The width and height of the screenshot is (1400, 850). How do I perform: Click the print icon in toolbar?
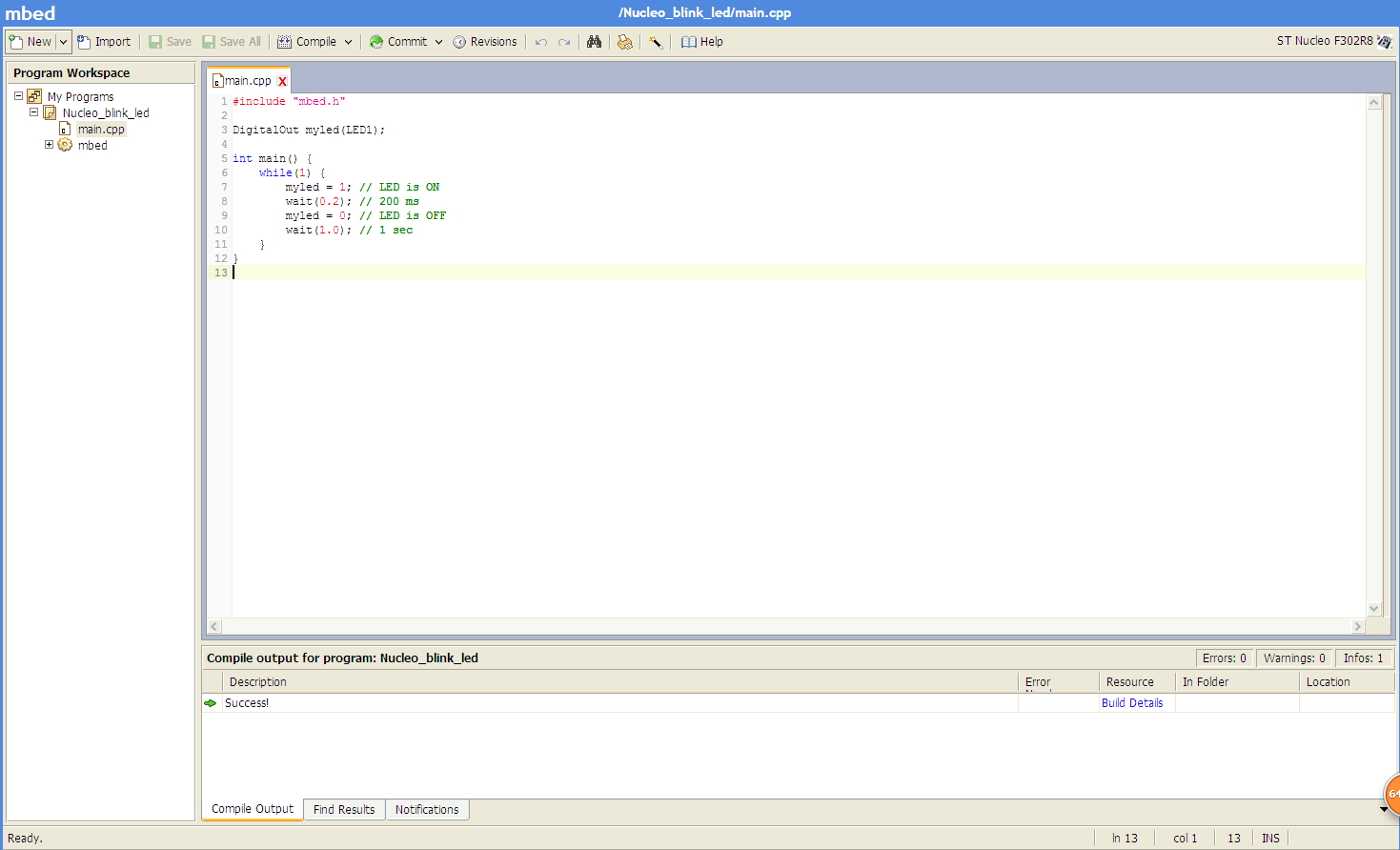point(625,42)
